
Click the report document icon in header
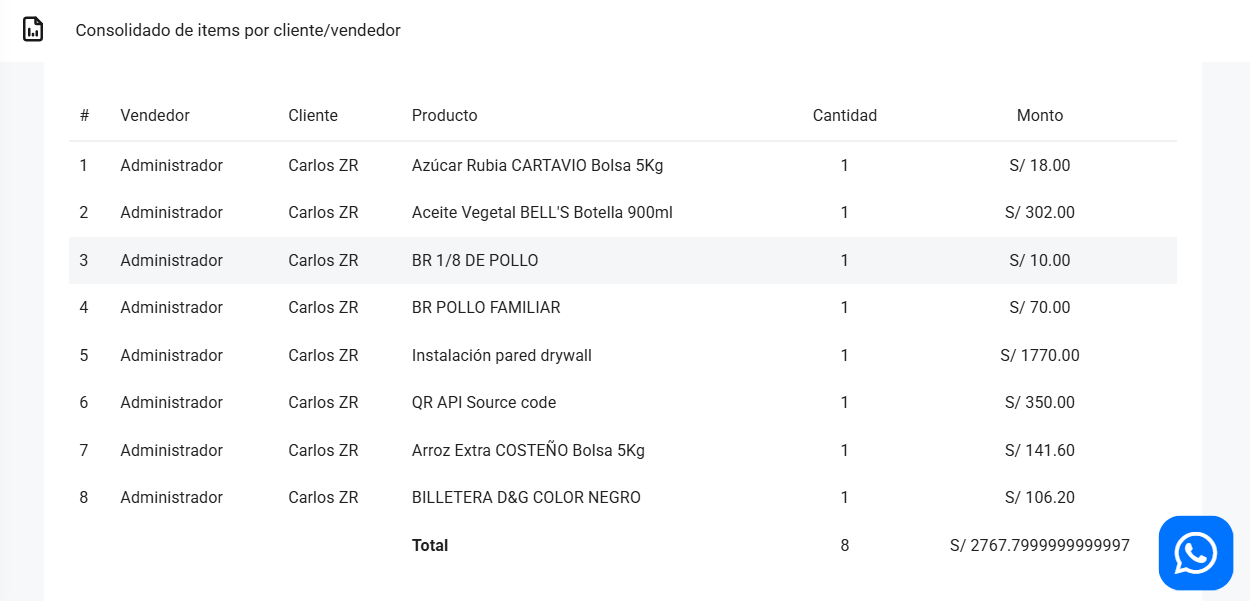click(33, 30)
